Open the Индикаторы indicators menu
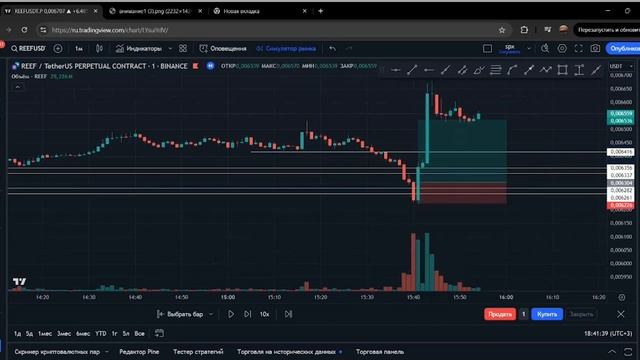Image resolution: width=640 pixels, height=360 pixels. tap(139, 49)
